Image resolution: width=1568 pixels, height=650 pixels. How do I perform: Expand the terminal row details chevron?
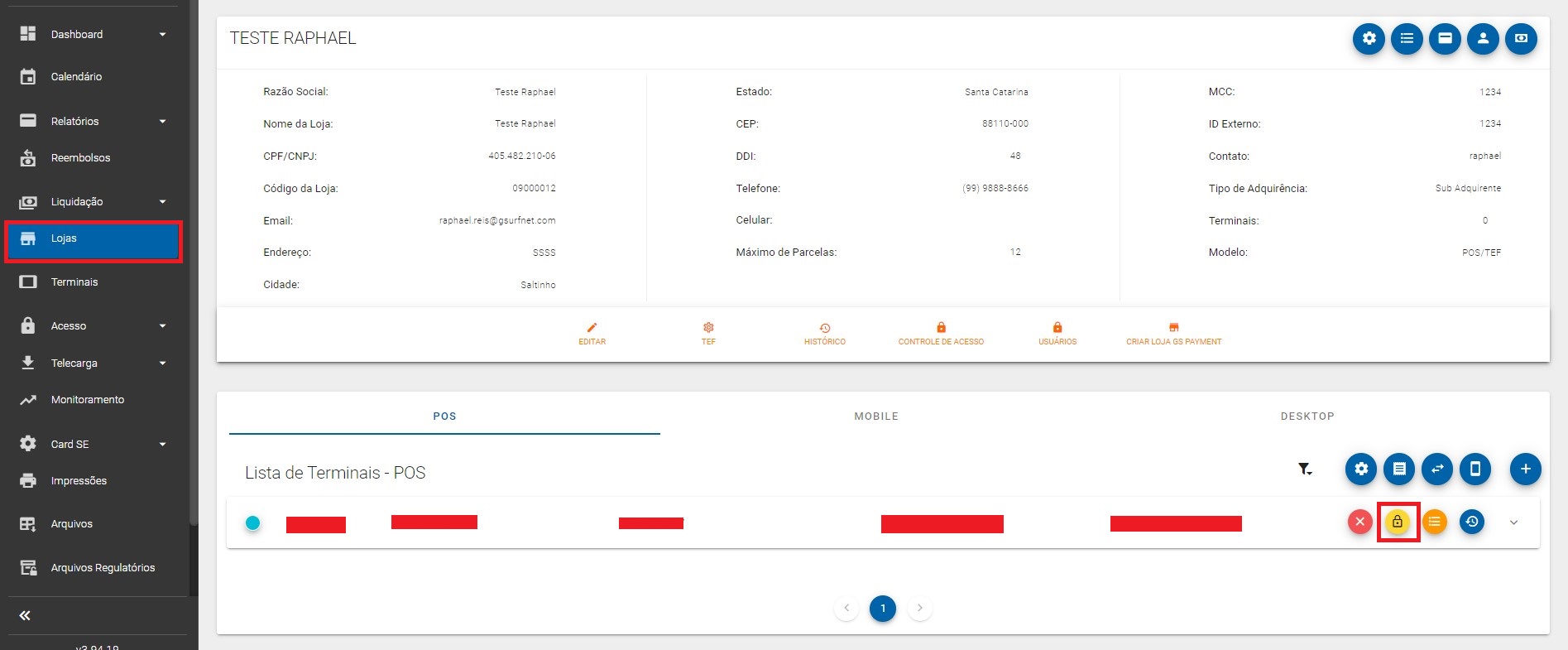point(1513,522)
